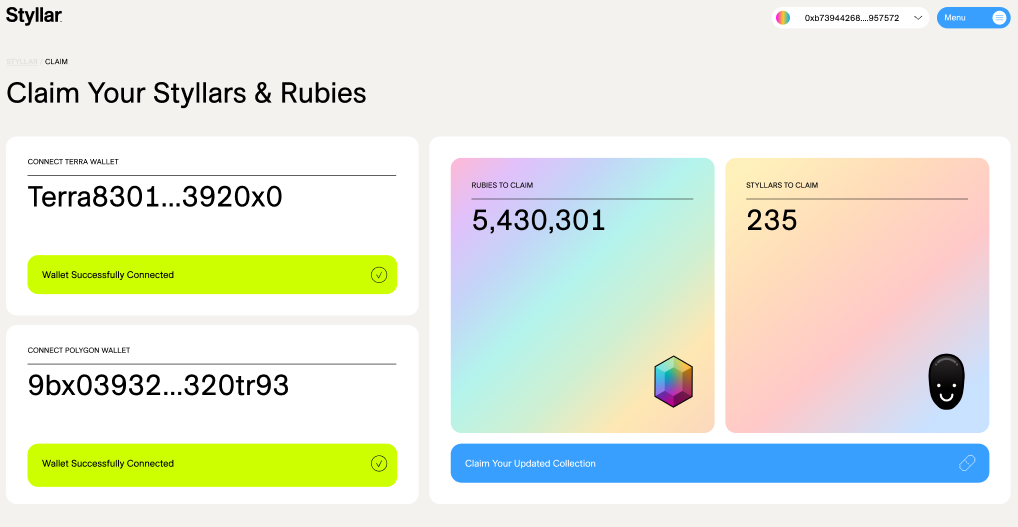The image size is (1018, 527).
Task: Open the blue Menu button
Action: point(973,18)
